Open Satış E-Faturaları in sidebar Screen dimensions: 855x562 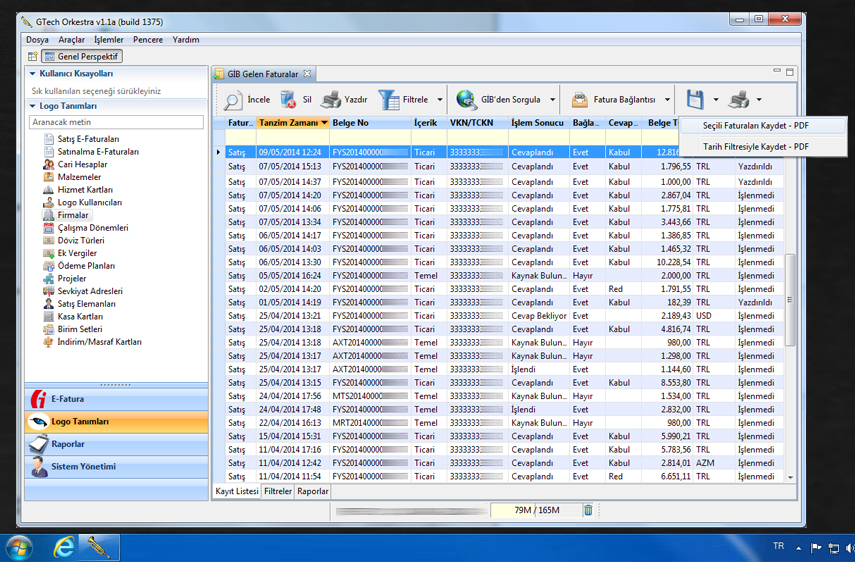[88, 139]
